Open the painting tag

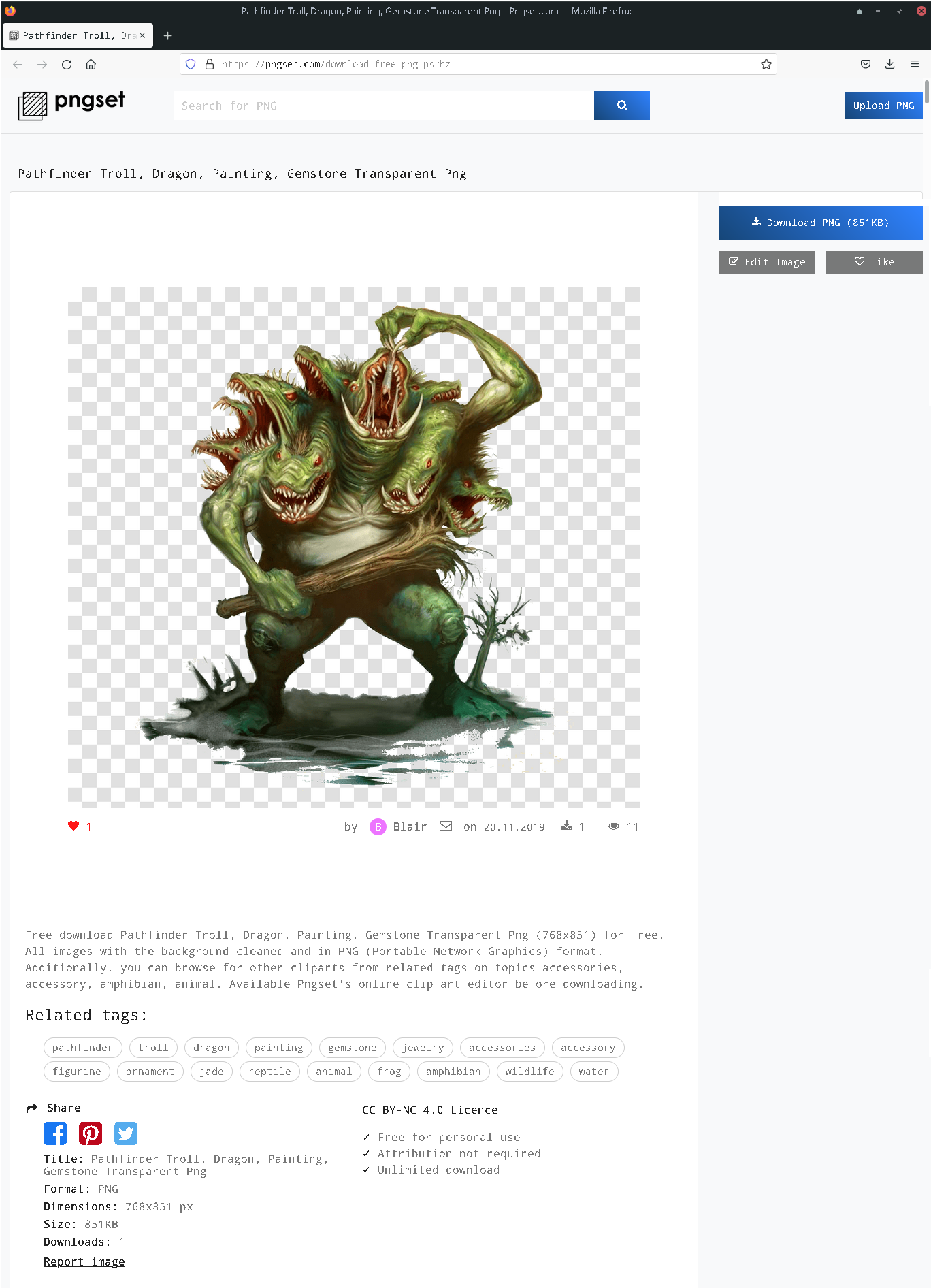point(279,1048)
